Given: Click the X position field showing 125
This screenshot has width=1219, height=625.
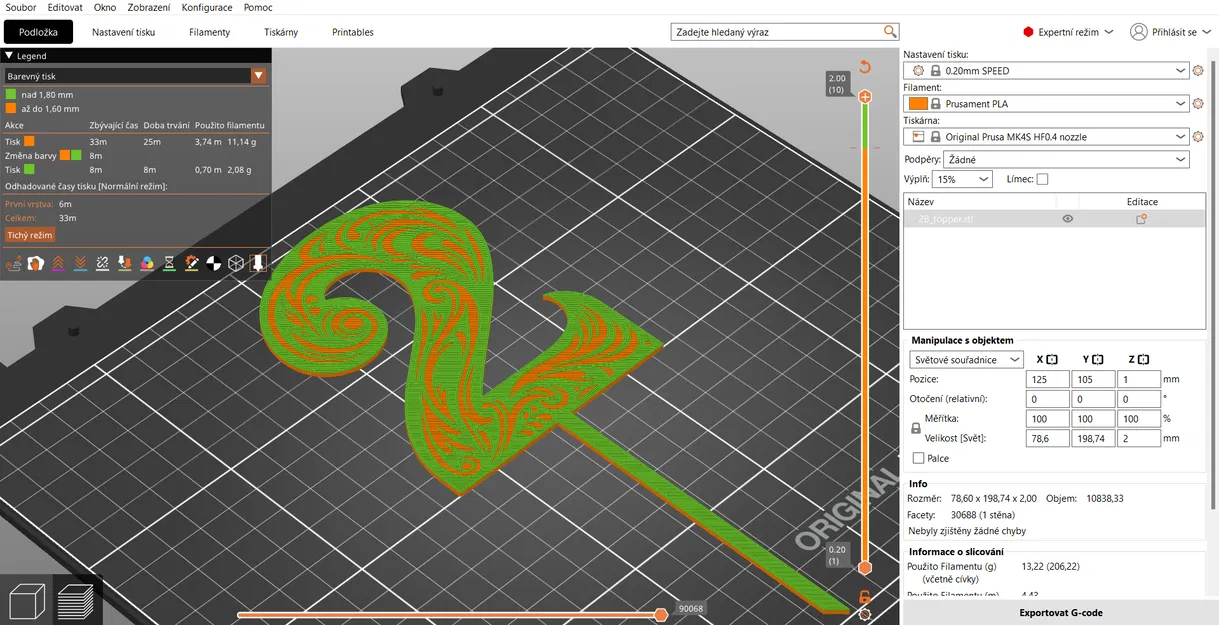Looking at the screenshot, I should (1047, 380).
